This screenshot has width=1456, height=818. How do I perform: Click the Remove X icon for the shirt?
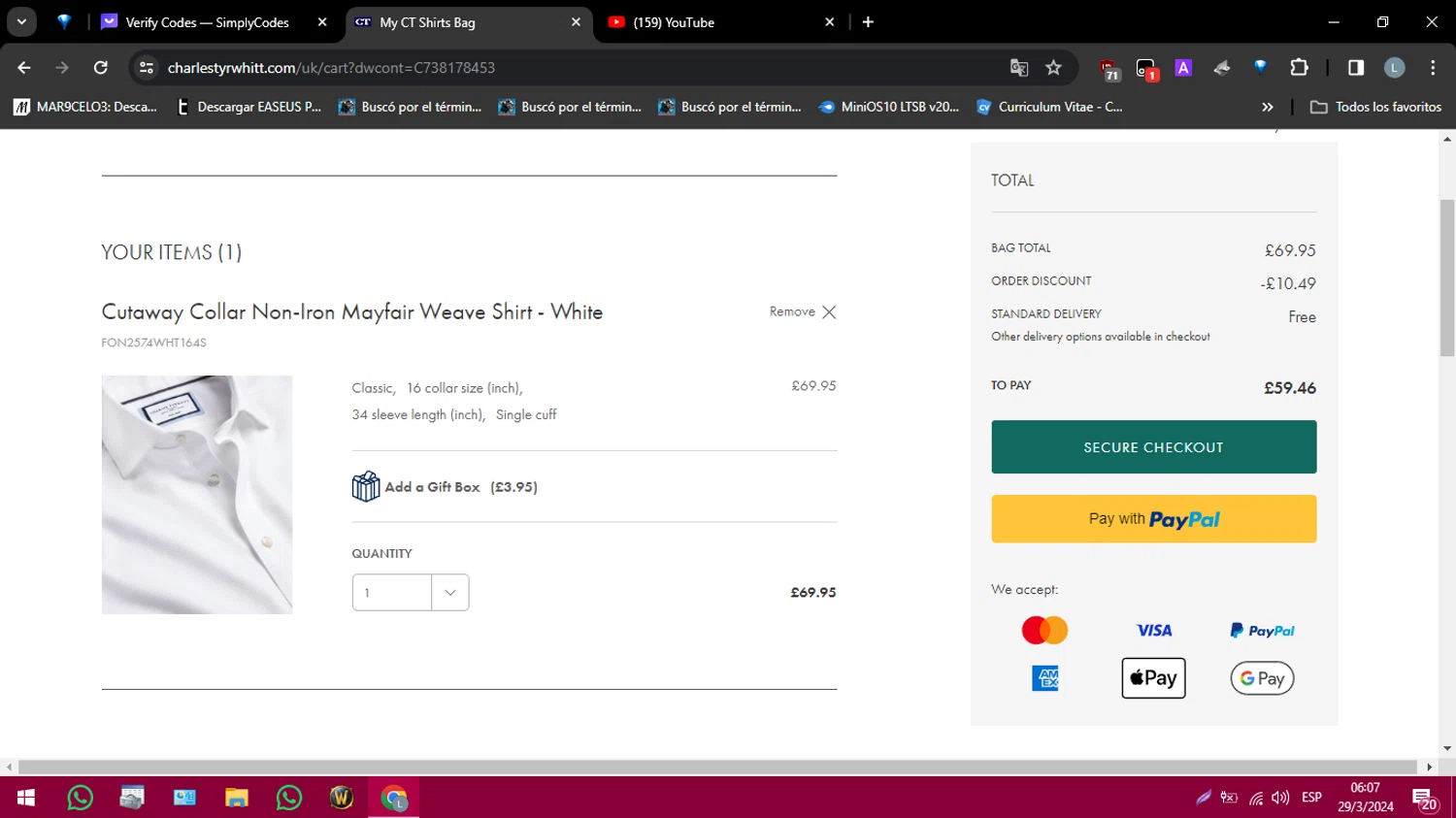[x=829, y=311]
